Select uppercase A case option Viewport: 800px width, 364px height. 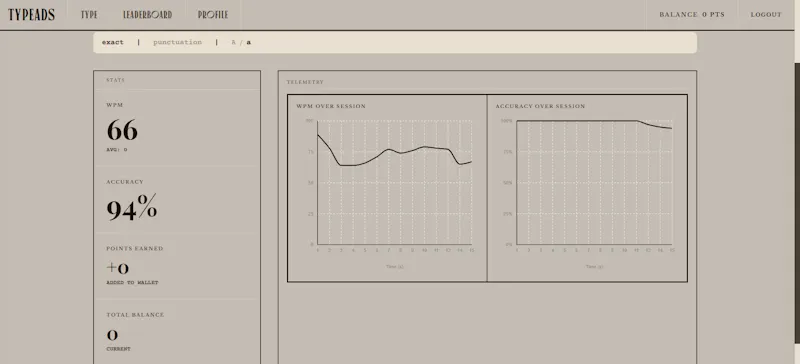tap(234, 42)
